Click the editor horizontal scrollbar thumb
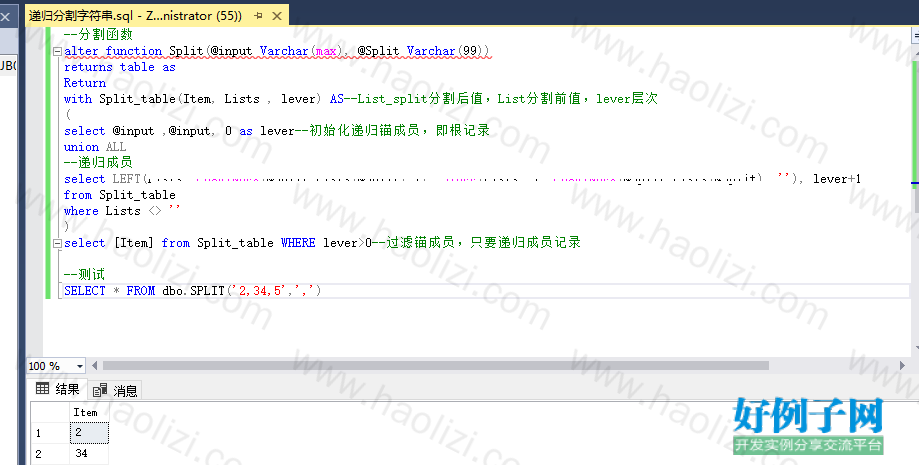 tap(435, 365)
